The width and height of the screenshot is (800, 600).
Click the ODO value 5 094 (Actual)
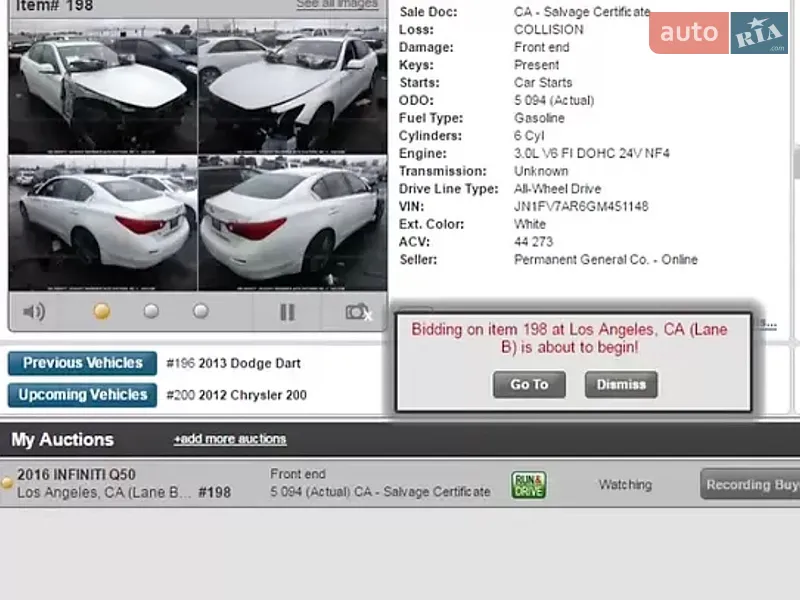[x=554, y=101]
